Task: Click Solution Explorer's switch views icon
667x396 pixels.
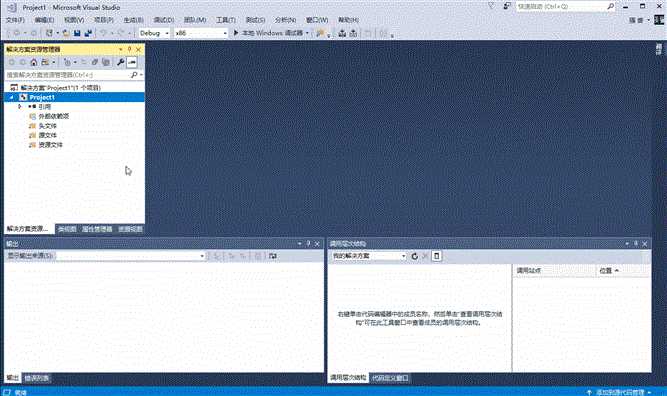Action: coord(45,63)
